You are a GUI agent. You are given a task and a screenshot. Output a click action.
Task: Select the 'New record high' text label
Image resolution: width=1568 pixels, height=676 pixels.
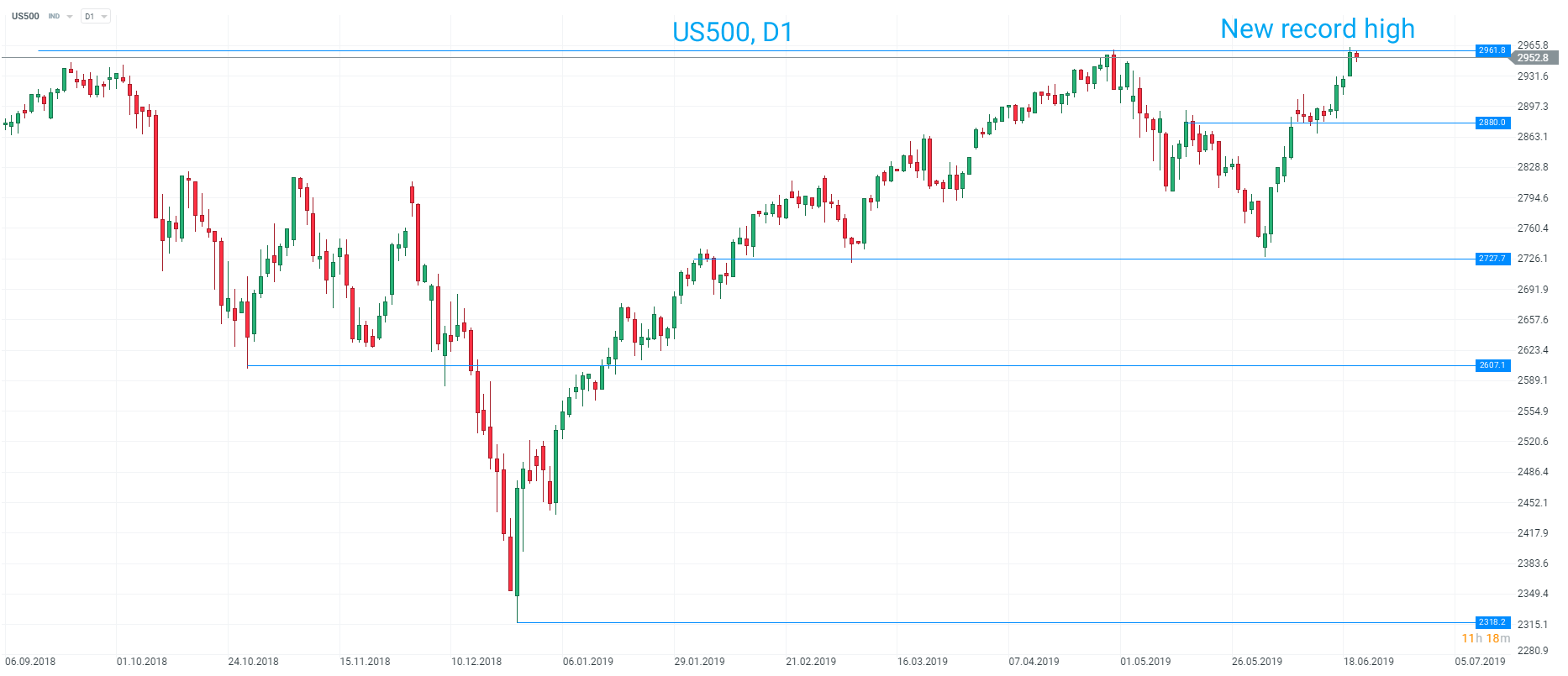click(1317, 29)
